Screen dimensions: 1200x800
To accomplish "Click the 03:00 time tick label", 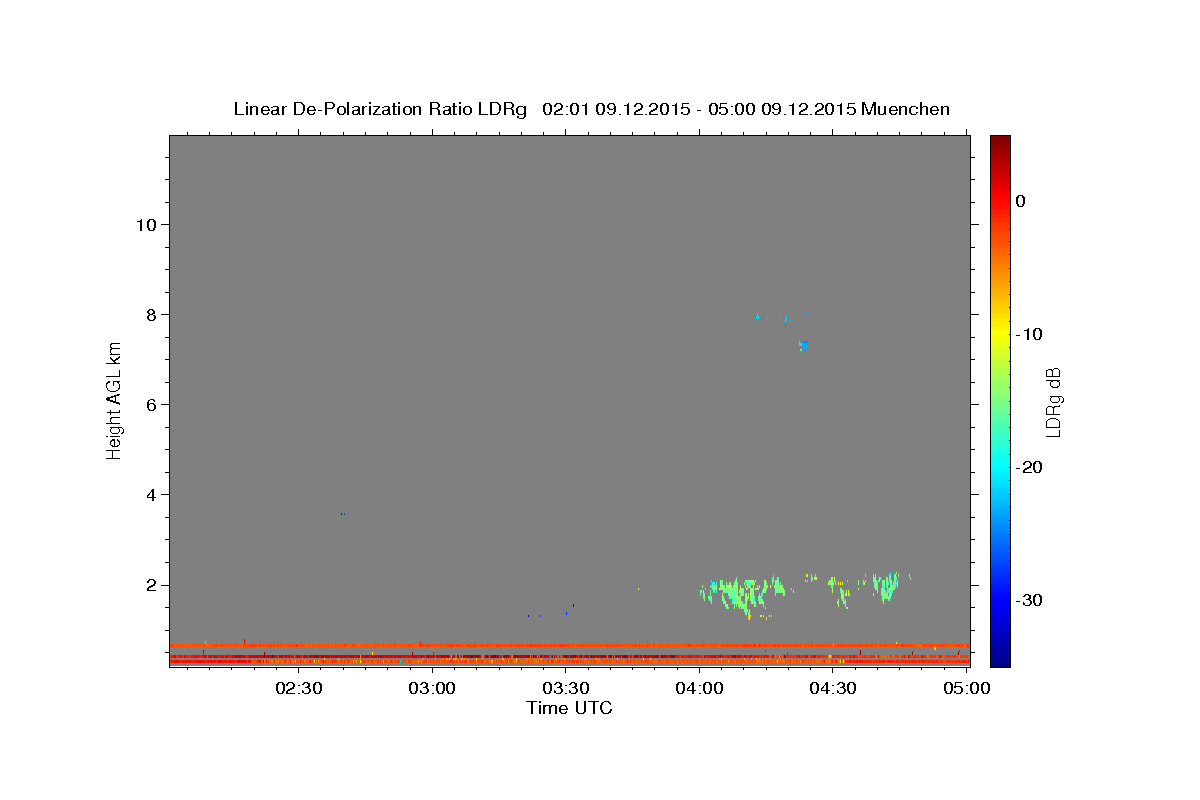I will [433, 688].
